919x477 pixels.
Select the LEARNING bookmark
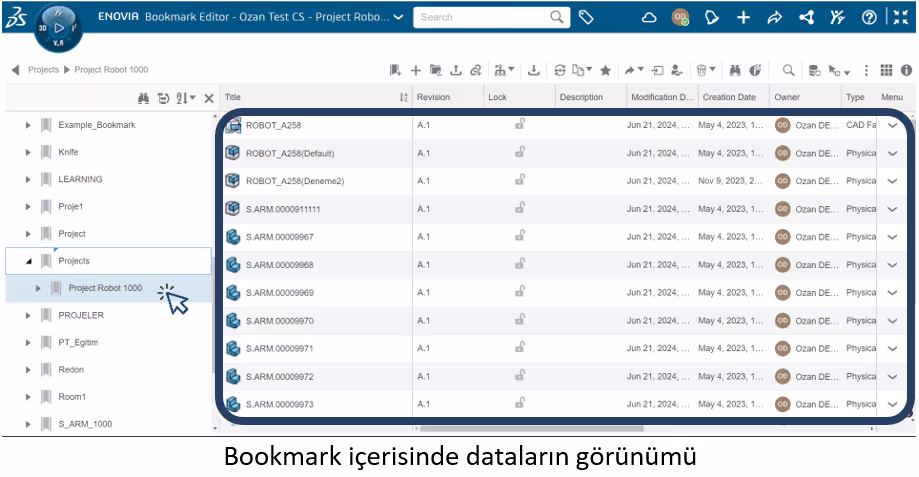[x=80, y=179]
